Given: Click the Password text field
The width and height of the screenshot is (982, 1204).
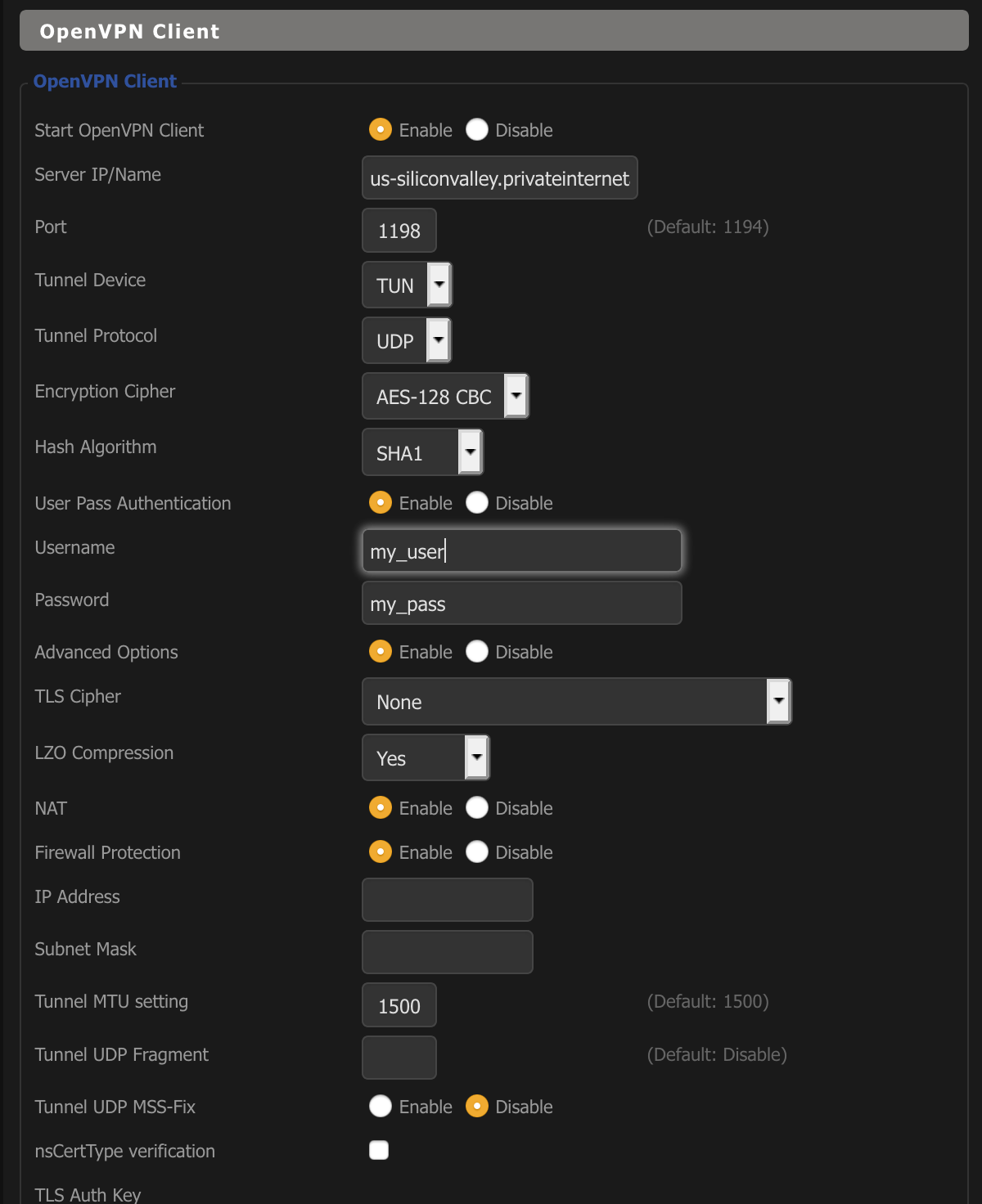Looking at the screenshot, I should [x=521, y=604].
